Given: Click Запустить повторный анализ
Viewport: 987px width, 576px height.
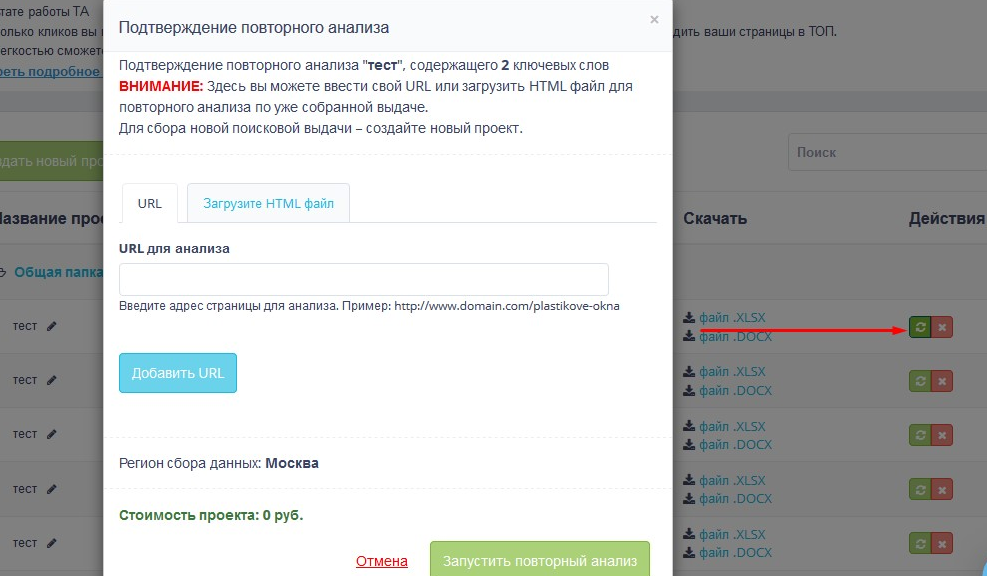Looking at the screenshot, I should (x=539, y=560).
